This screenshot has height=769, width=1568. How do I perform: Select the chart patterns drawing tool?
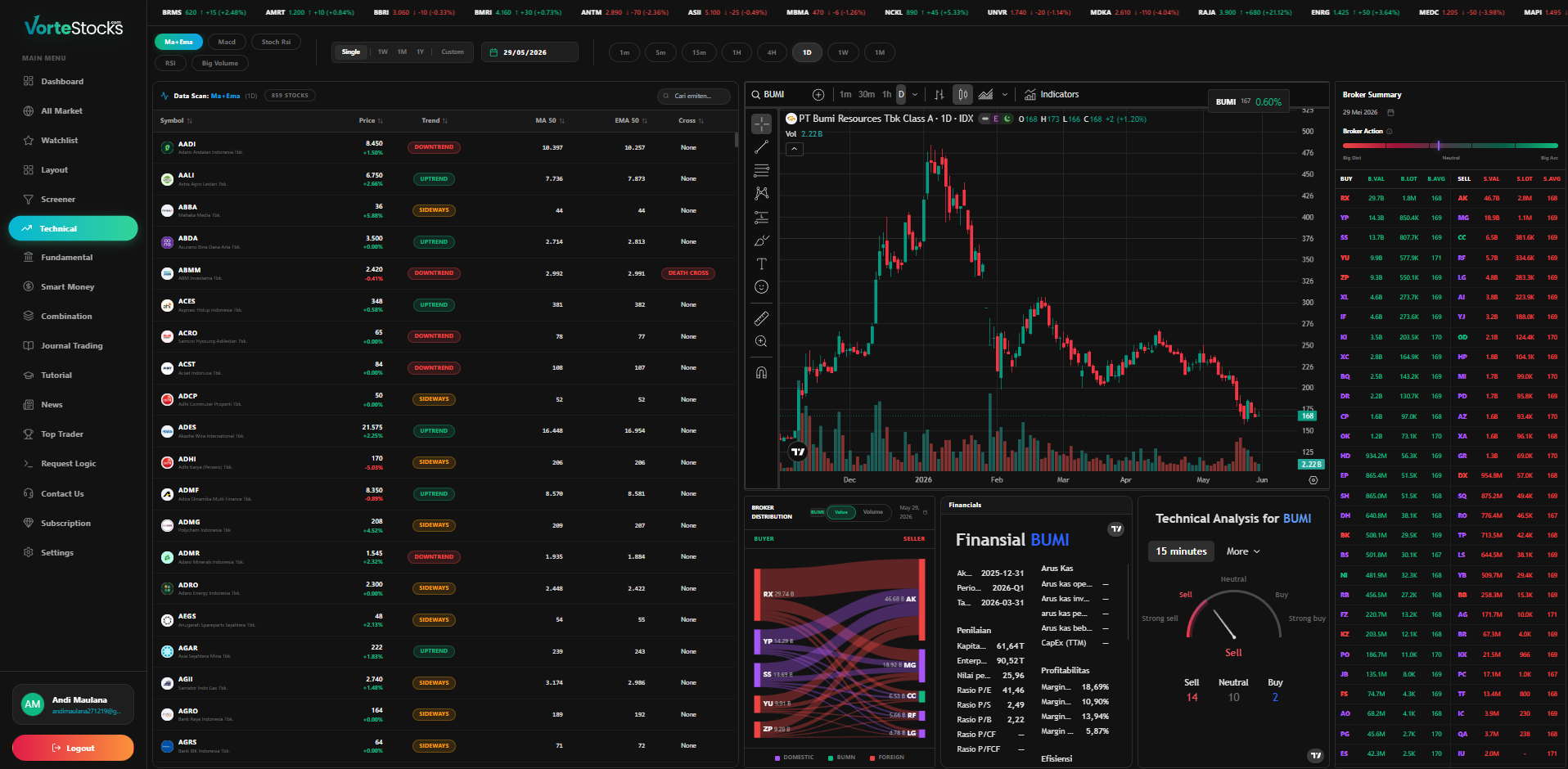tap(761, 194)
